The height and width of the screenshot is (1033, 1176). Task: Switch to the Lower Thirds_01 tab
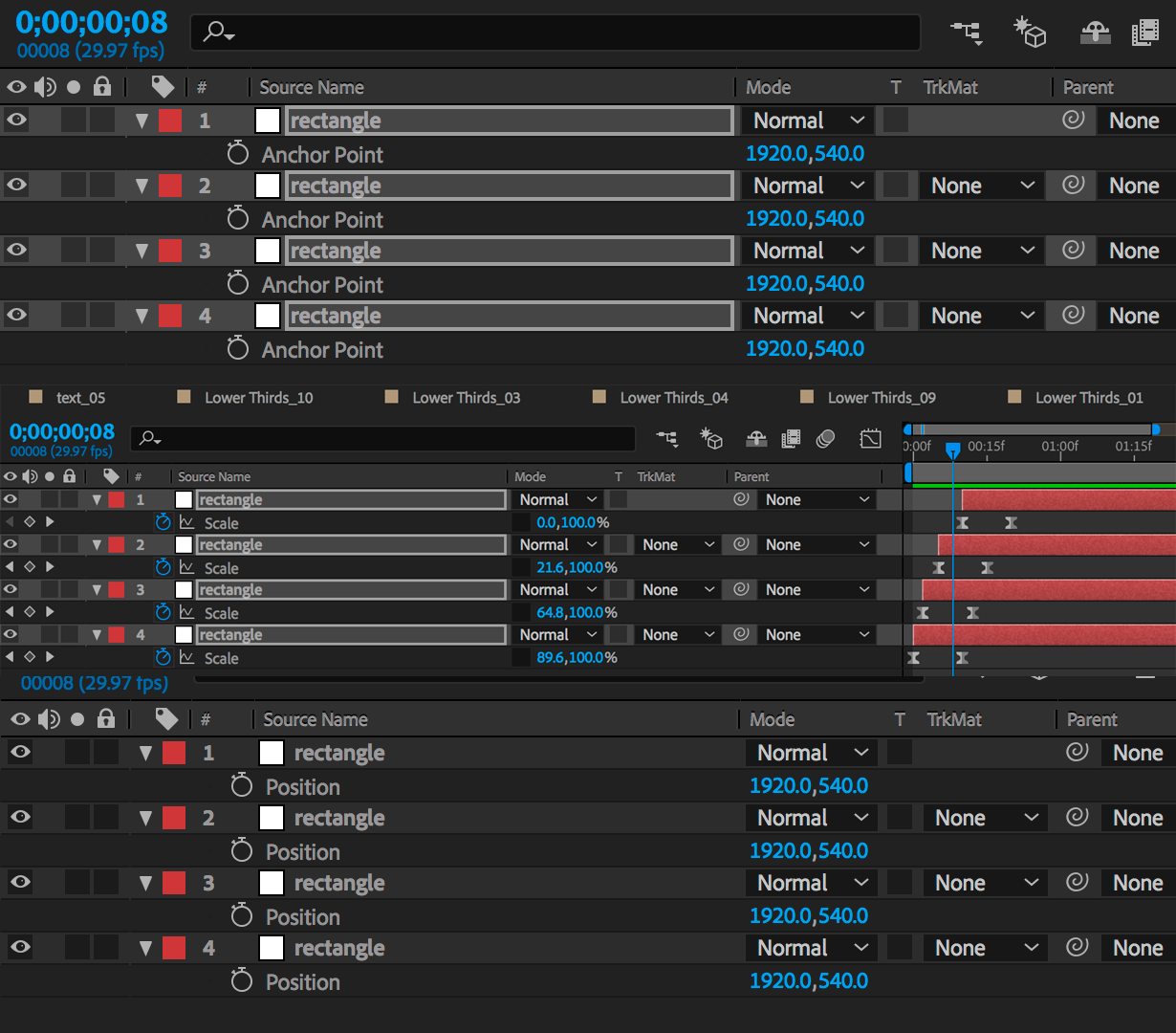(1089, 398)
